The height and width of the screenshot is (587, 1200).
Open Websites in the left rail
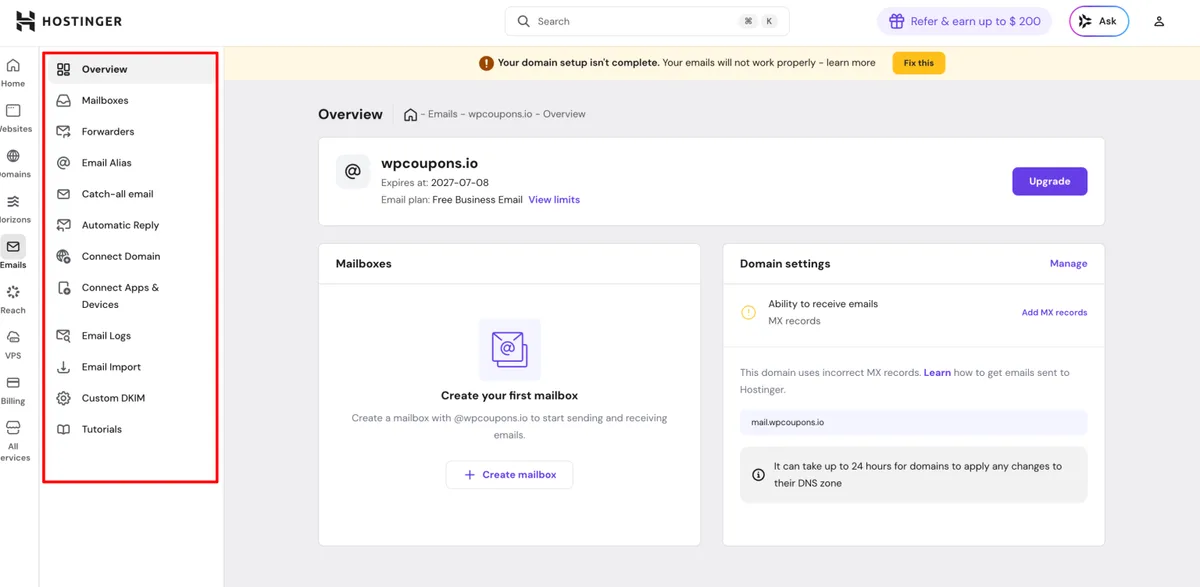tap(13, 118)
